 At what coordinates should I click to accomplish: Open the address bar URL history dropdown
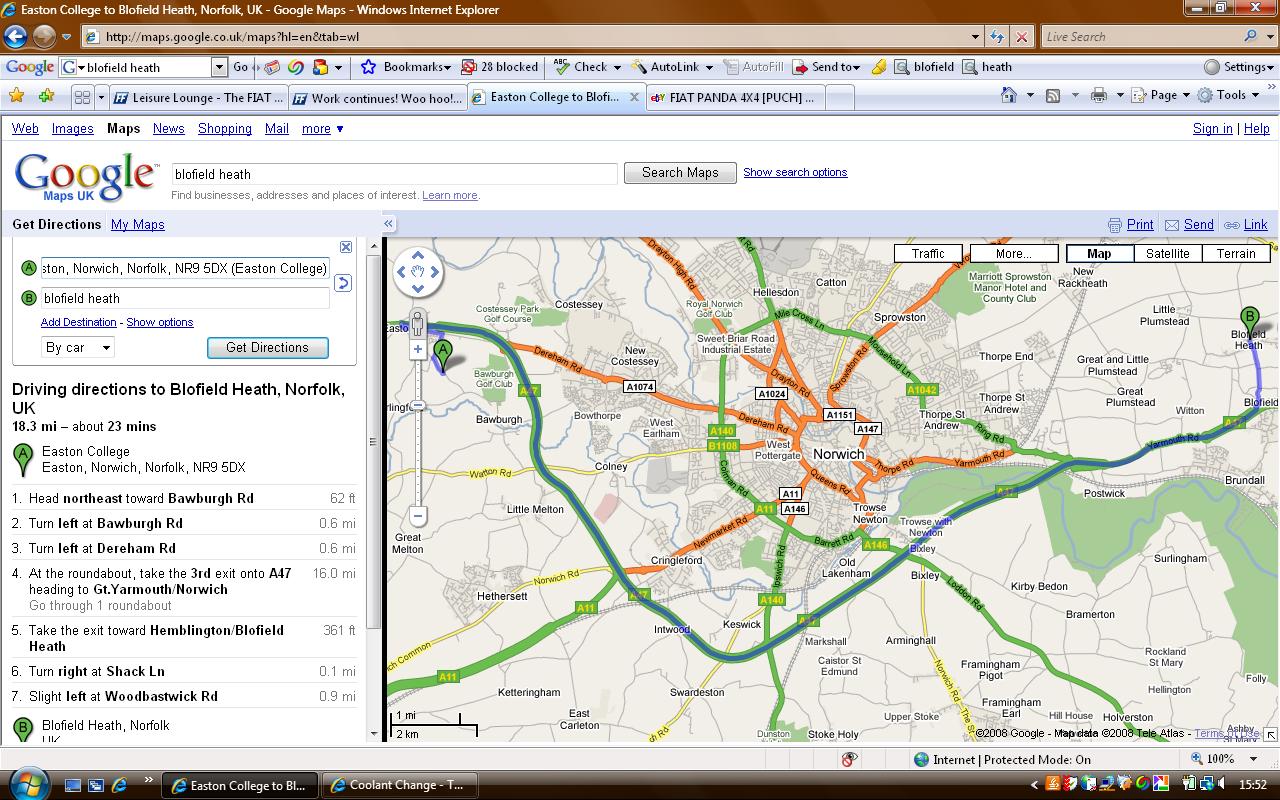pos(975,37)
